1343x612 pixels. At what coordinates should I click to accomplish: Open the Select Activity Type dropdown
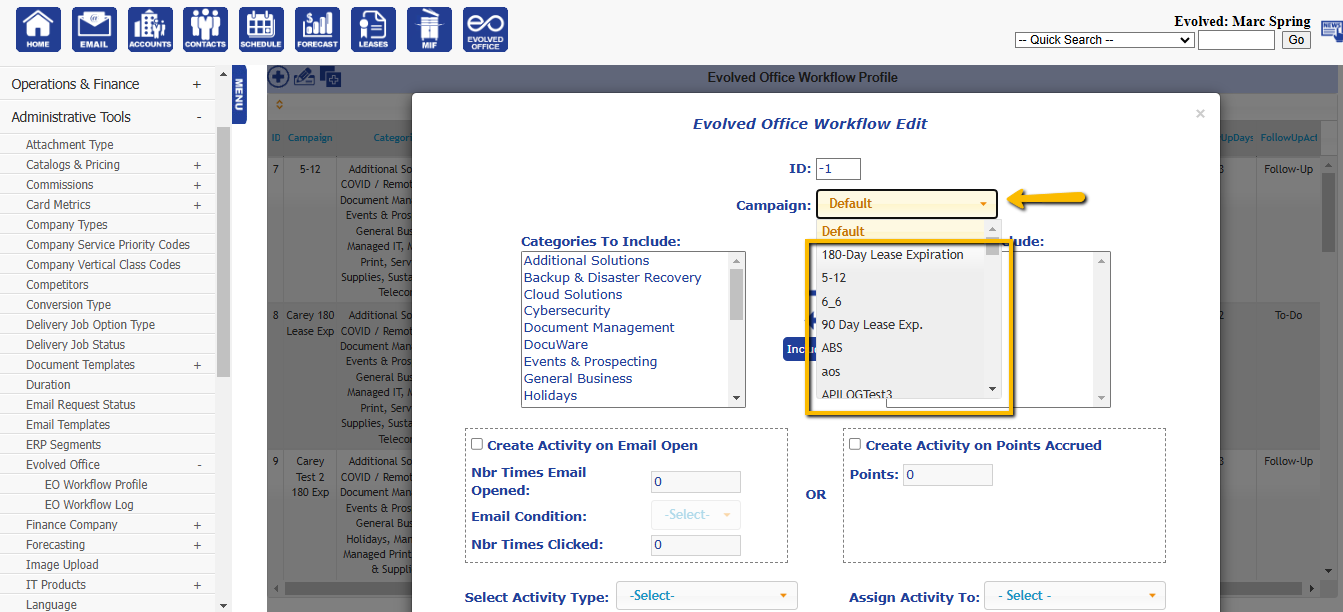(x=707, y=596)
